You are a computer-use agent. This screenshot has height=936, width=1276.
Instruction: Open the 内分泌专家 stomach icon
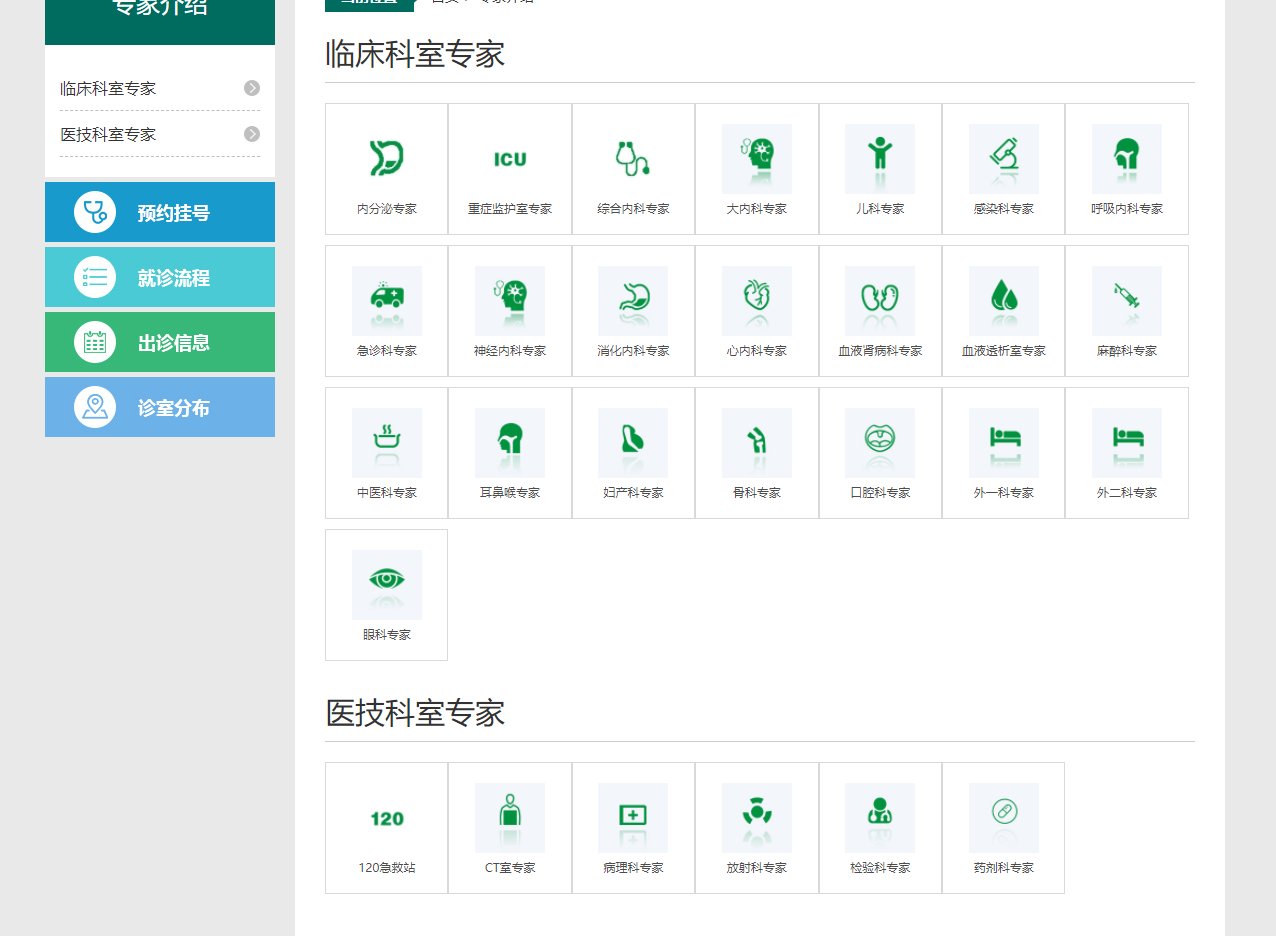coord(386,158)
